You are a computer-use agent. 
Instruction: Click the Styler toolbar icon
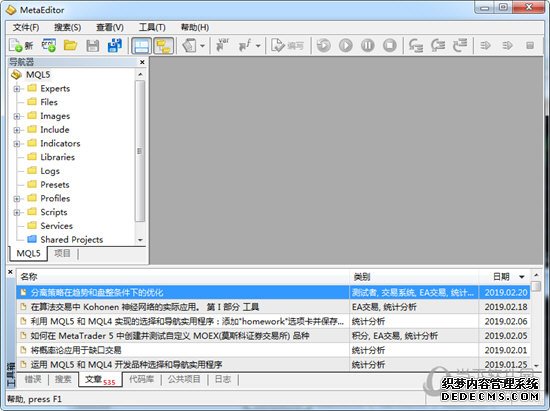click(189, 46)
